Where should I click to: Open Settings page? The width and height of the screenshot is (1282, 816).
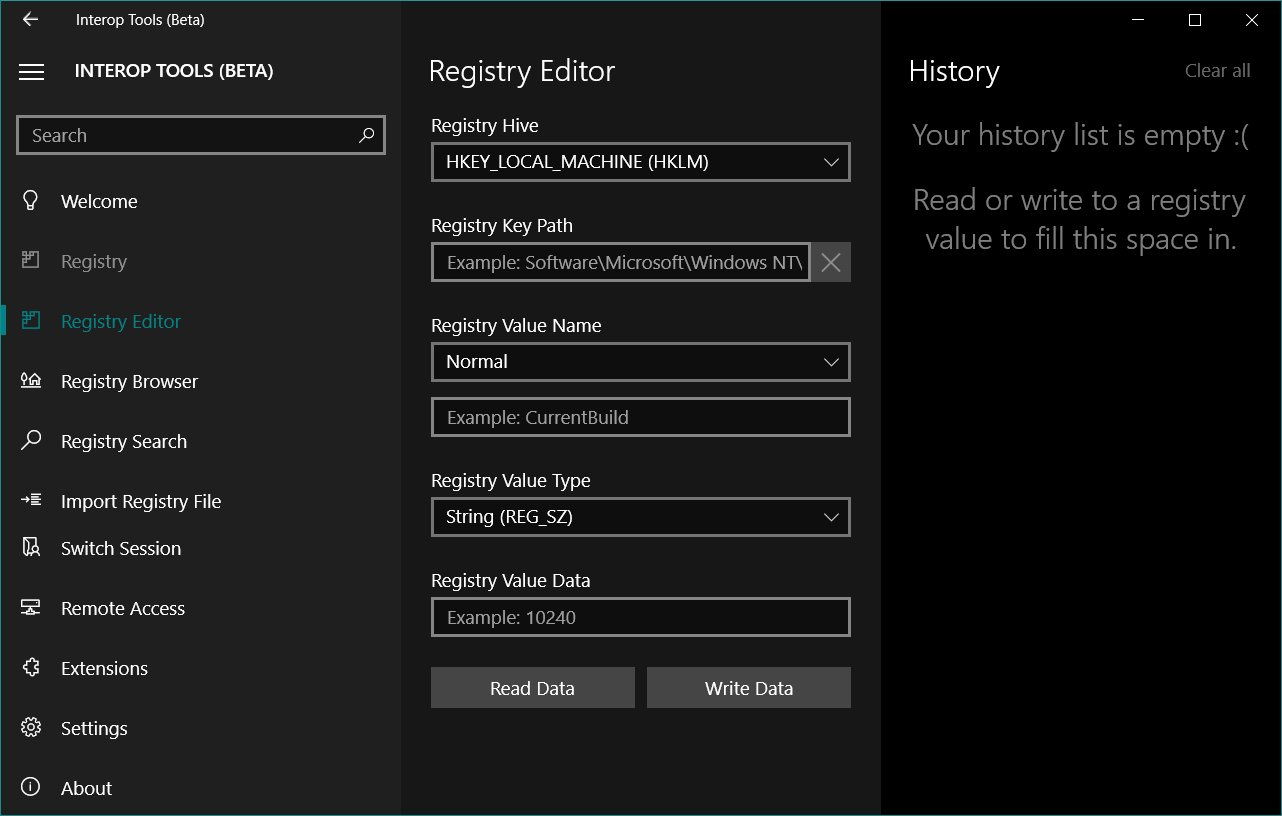click(x=200, y=728)
